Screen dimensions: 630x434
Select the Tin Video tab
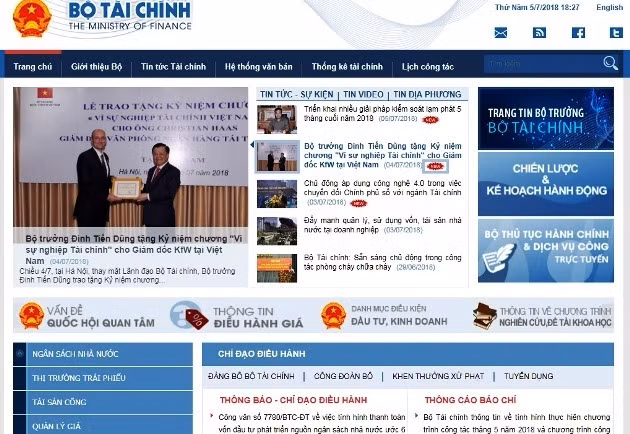coord(363,94)
